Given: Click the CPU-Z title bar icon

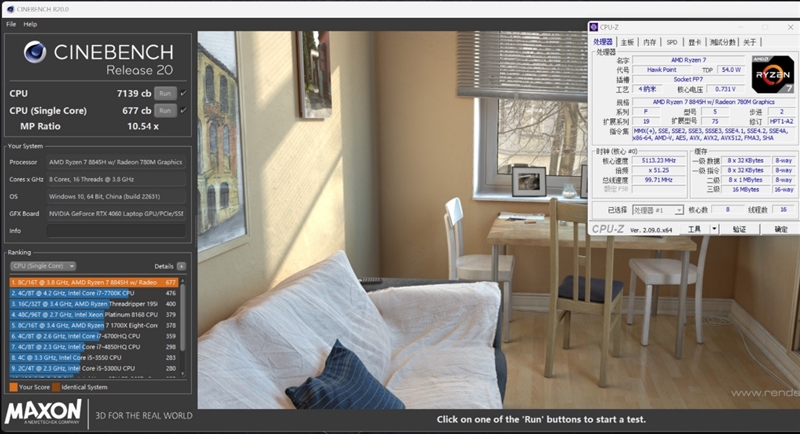Looking at the screenshot, I should [x=594, y=27].
